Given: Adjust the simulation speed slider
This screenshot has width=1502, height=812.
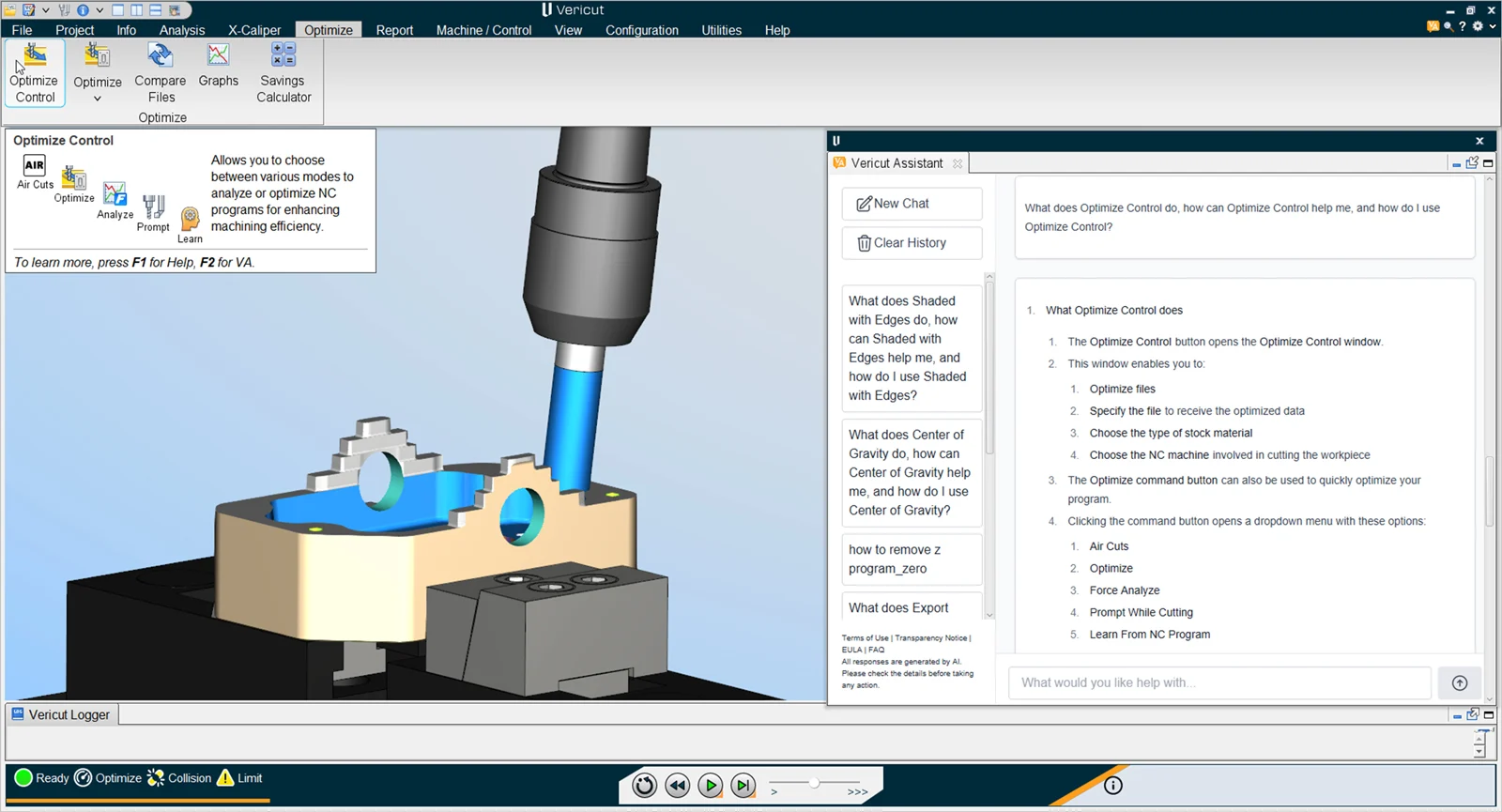Looking at the screenshot, I should pyautogui.click(x=814, y=783).
